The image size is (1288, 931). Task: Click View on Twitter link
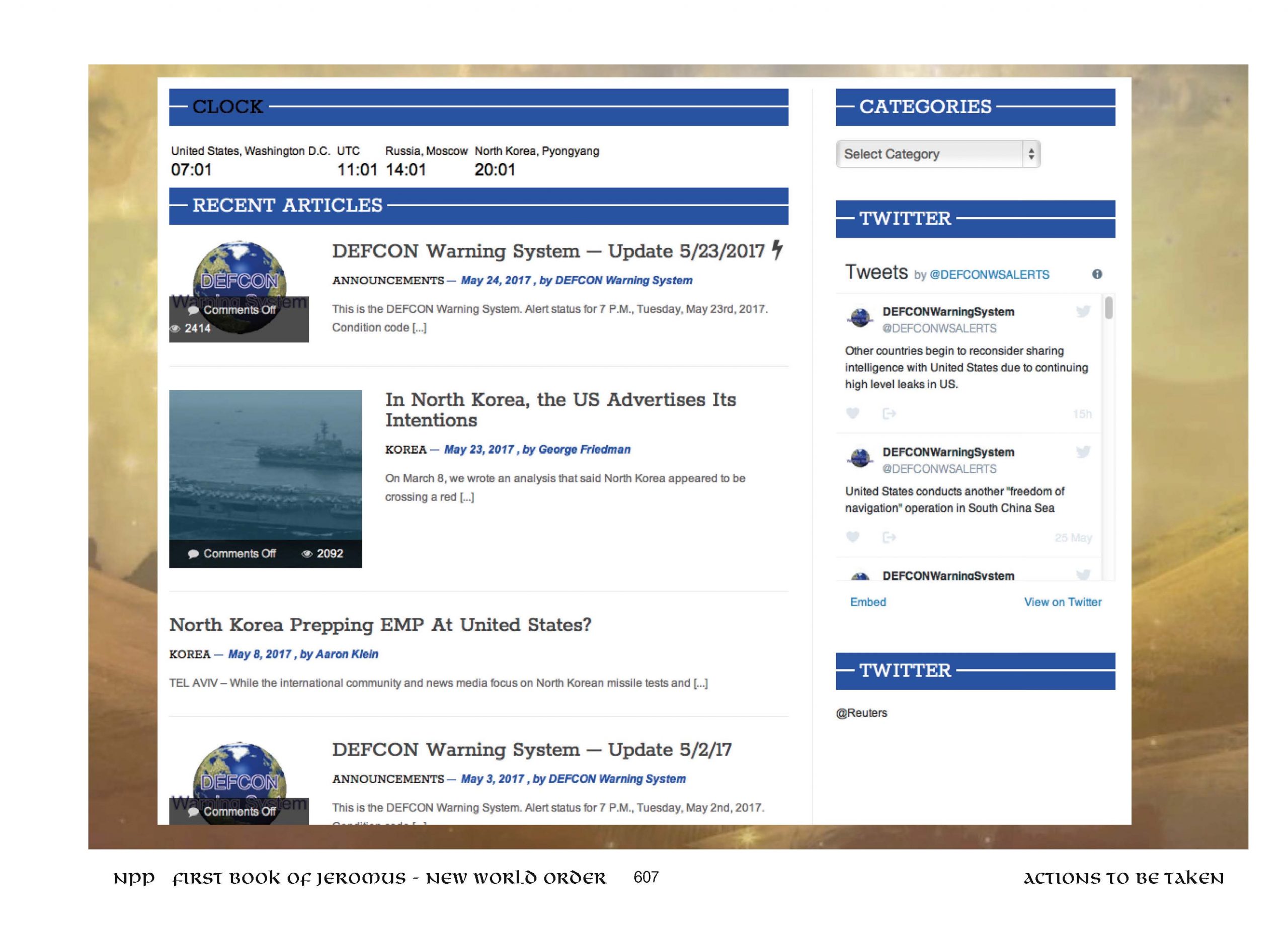click(x=1062, y=602)
